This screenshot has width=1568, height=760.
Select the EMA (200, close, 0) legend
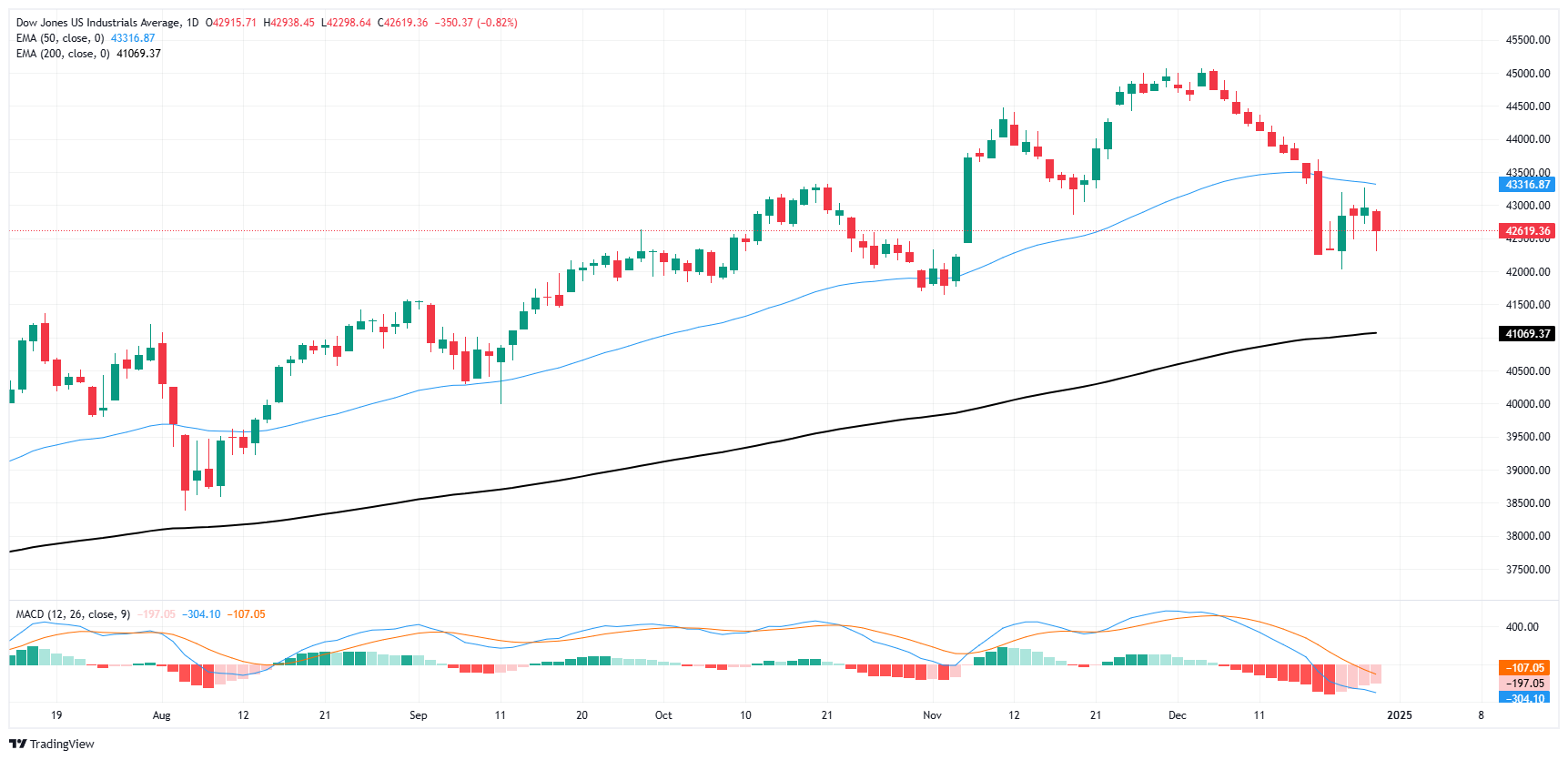pos(63,54)
